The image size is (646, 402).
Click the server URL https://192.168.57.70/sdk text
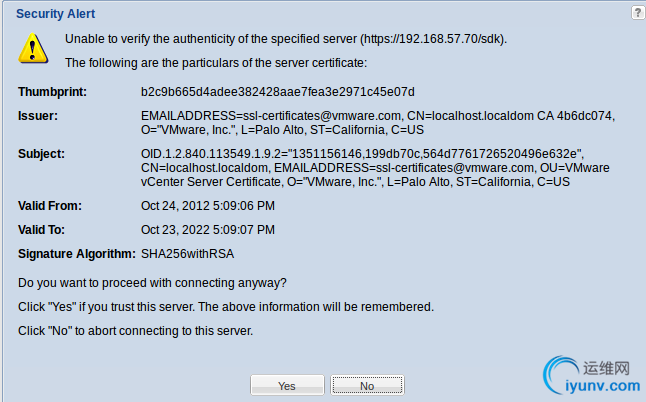coord(433,39)
